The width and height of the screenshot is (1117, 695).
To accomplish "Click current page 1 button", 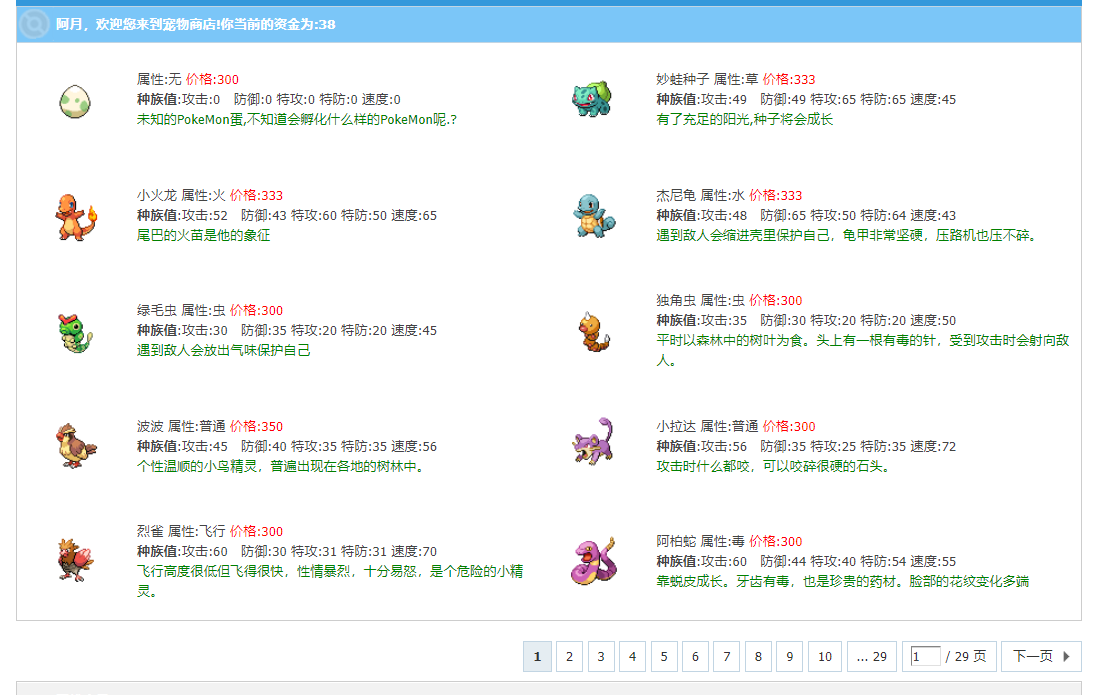I will [537, 657].
